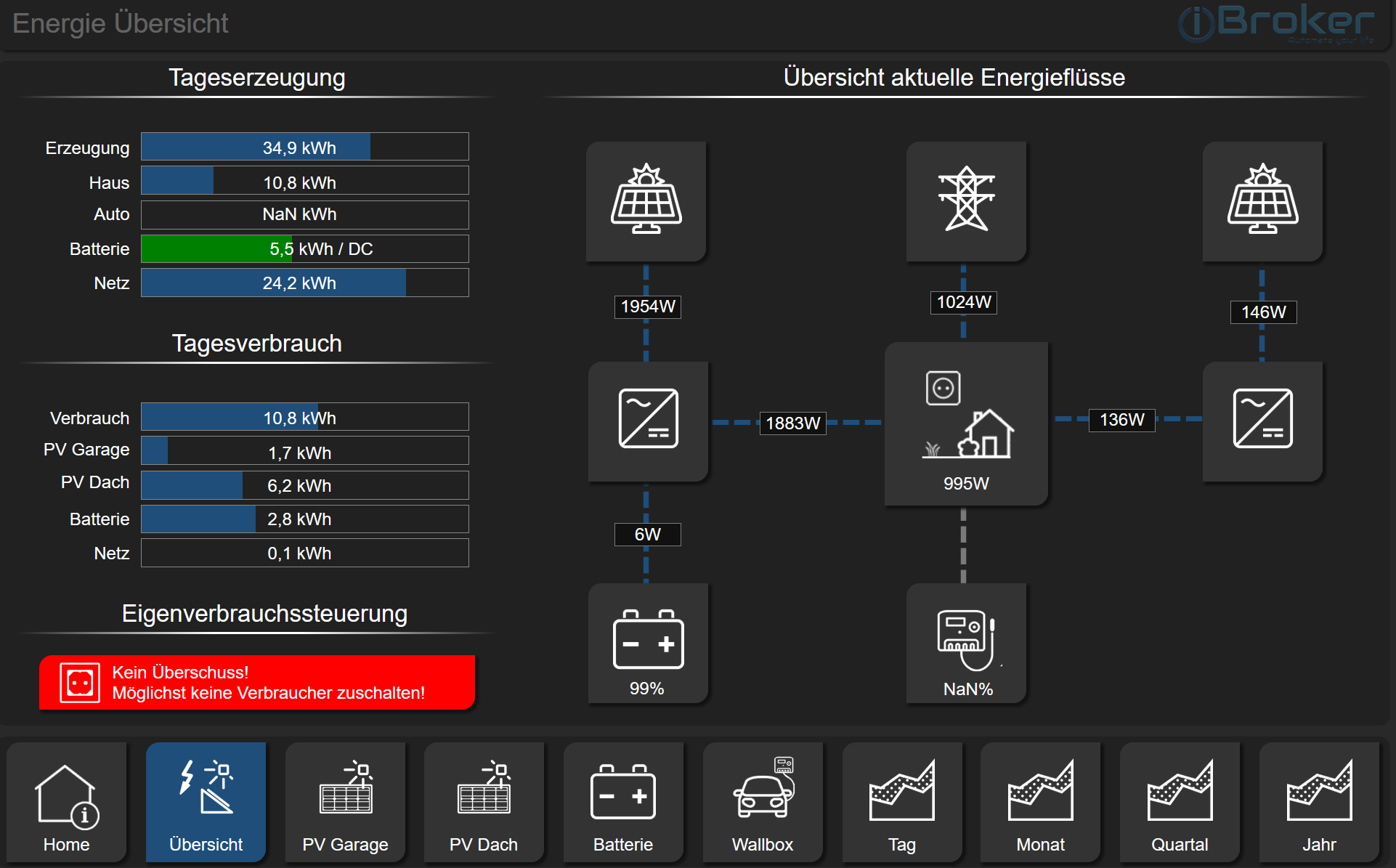
Task: Click the power grid pylon icon
Action: click(x=965, y=200)
